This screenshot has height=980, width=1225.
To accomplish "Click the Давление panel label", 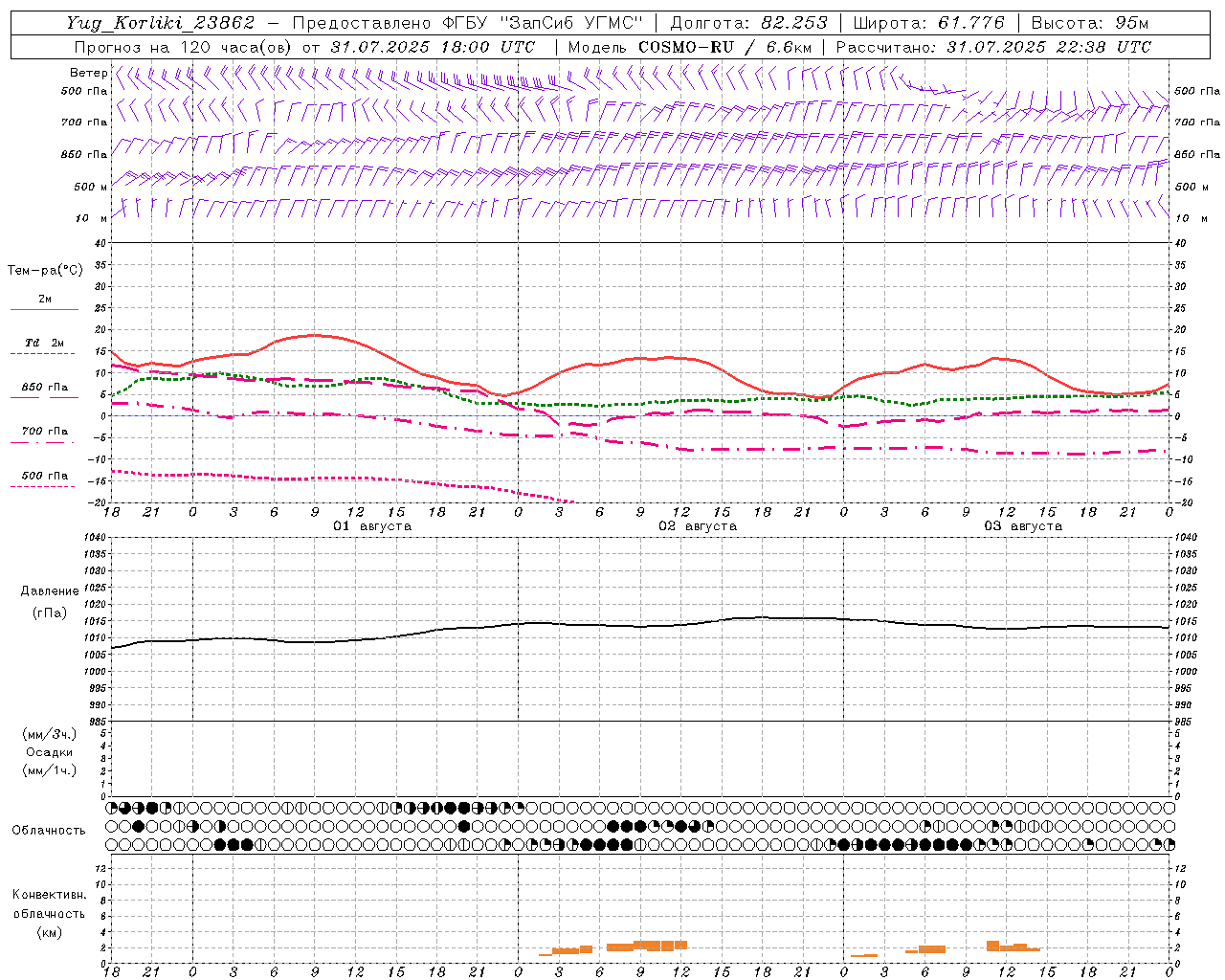I will click(x=49, y=591).
